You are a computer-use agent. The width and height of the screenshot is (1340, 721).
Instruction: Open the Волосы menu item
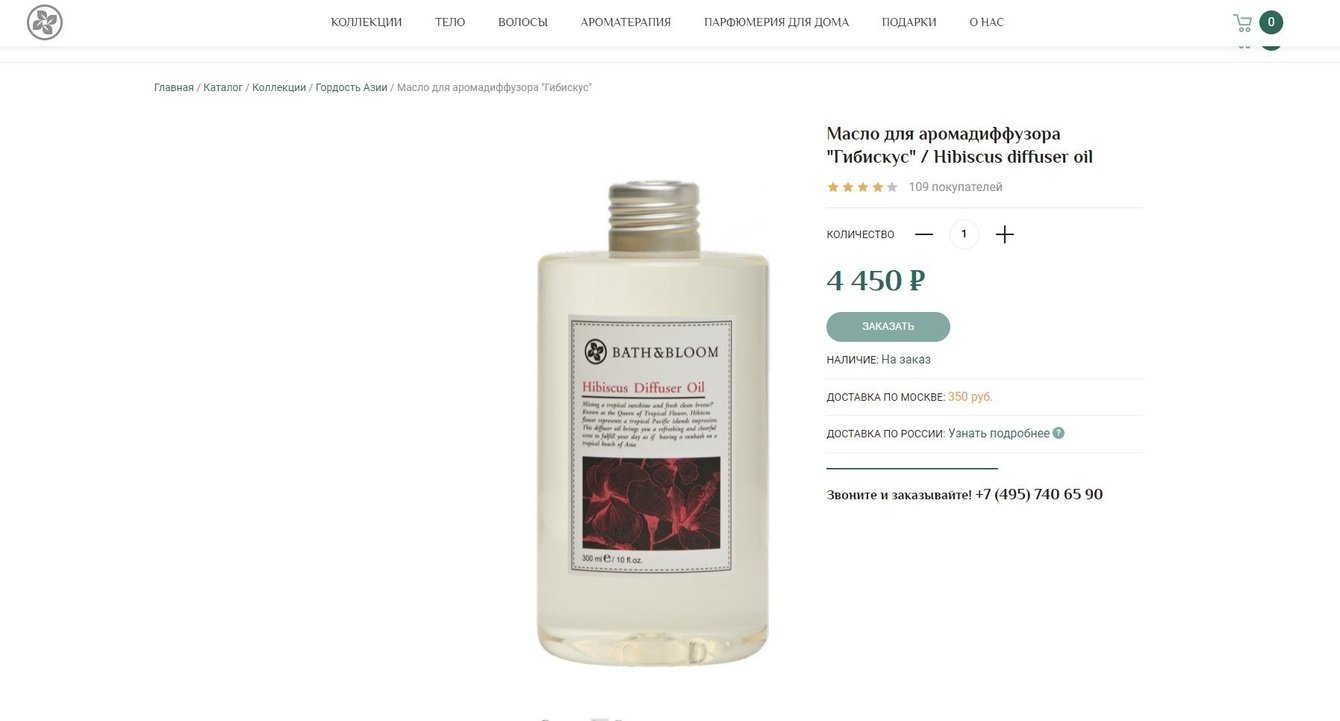point(523,22)
